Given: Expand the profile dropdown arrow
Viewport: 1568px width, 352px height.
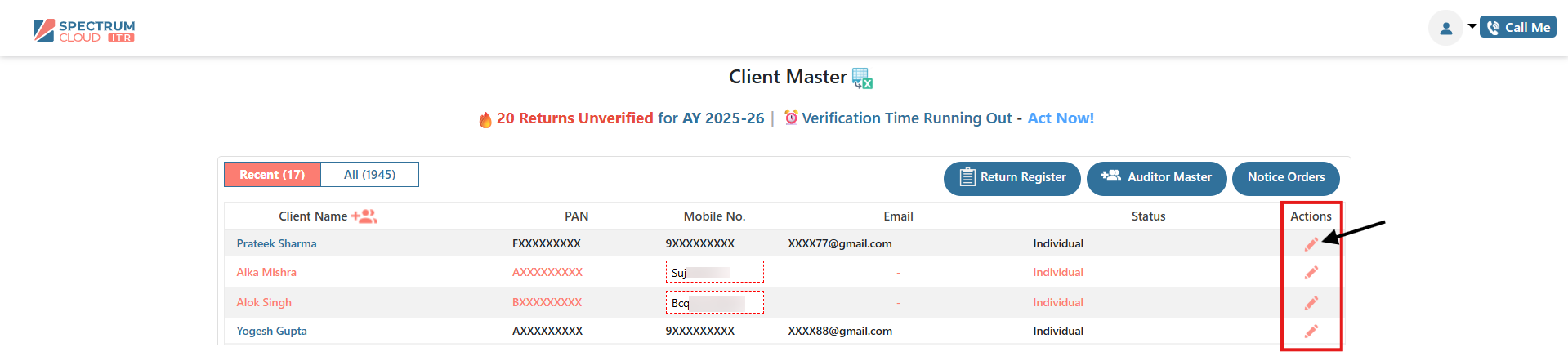Looking at the screenshot, I should [1472, 26].
